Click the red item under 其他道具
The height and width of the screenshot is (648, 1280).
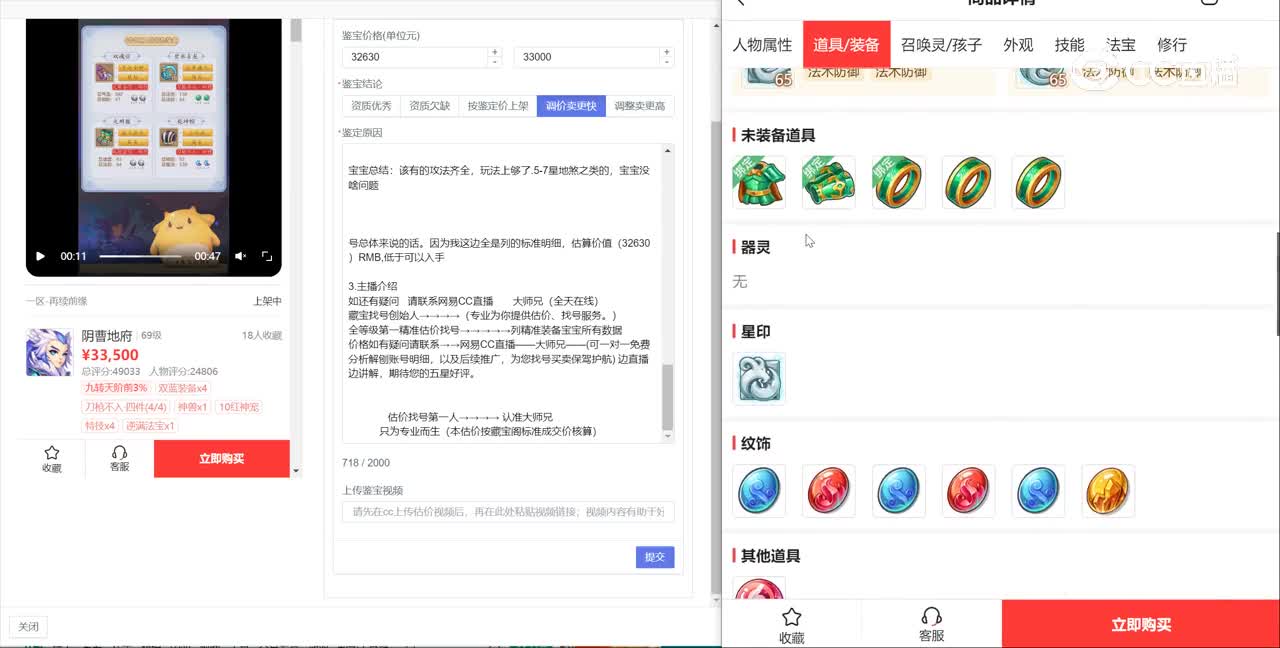coord(759,588)
